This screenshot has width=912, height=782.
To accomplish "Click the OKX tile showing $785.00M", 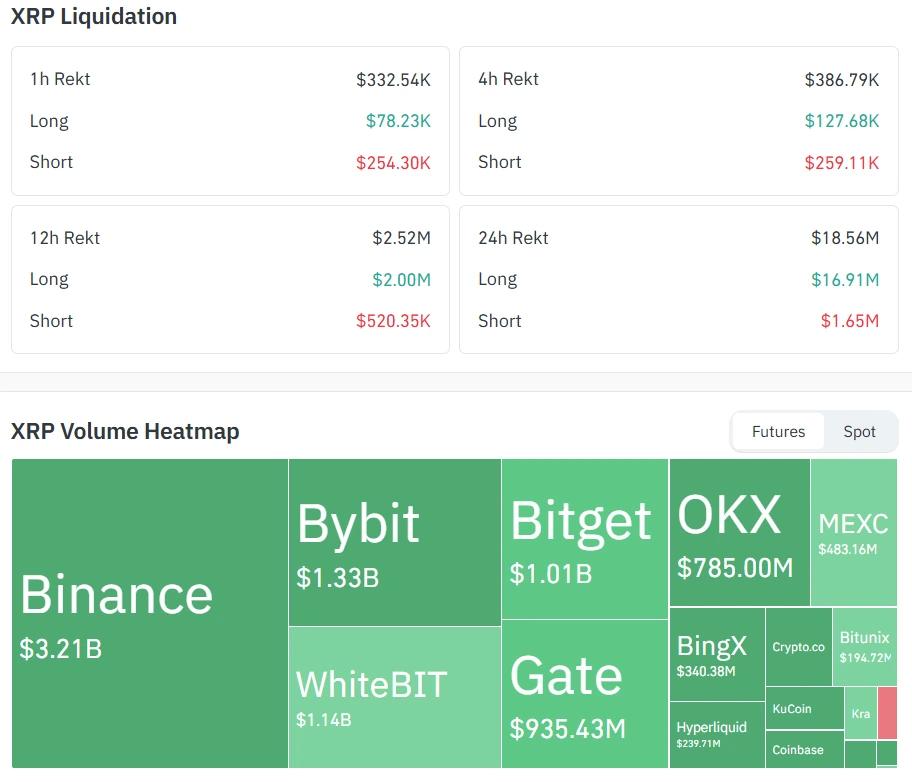I will pos(739,530).
